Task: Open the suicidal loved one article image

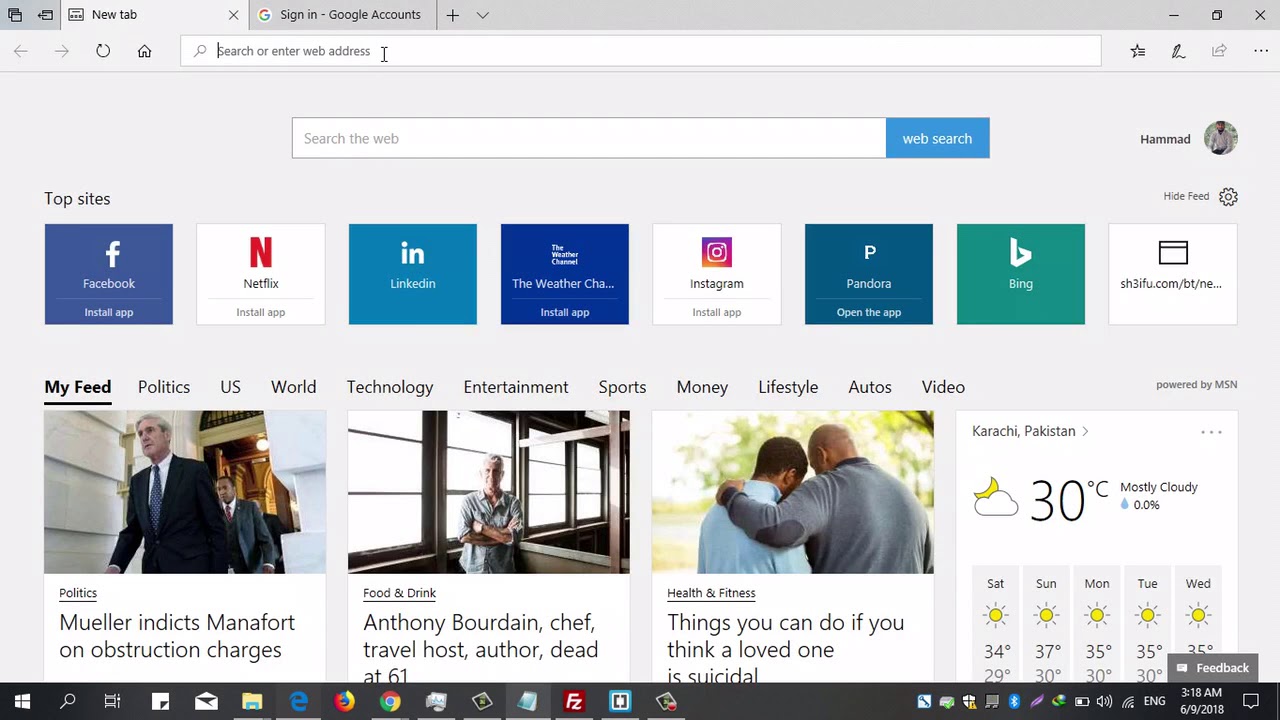Action: pyautogui.click(x=793, y=492)
